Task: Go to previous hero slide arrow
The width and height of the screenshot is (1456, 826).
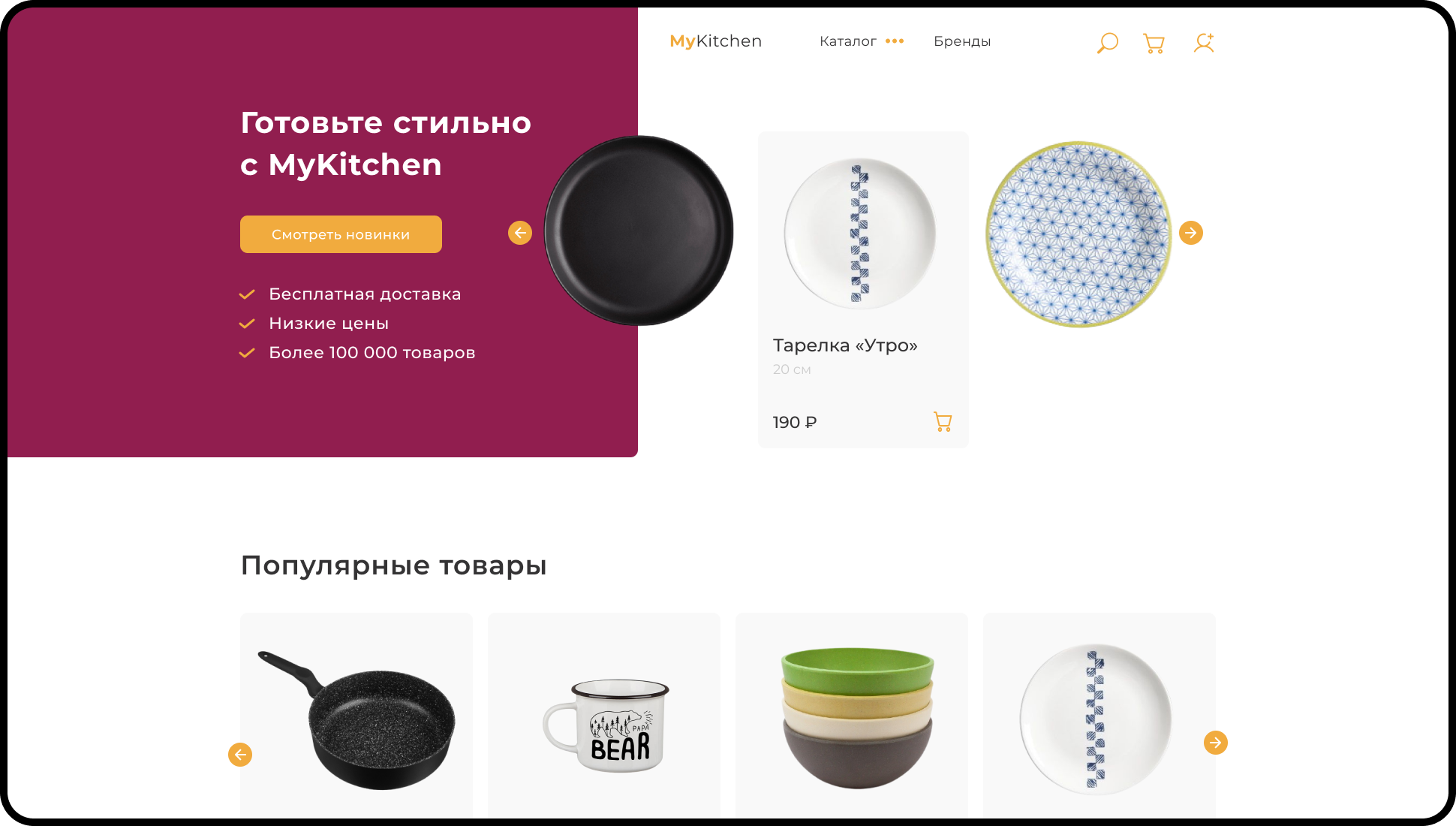Action: click(520, 233)
